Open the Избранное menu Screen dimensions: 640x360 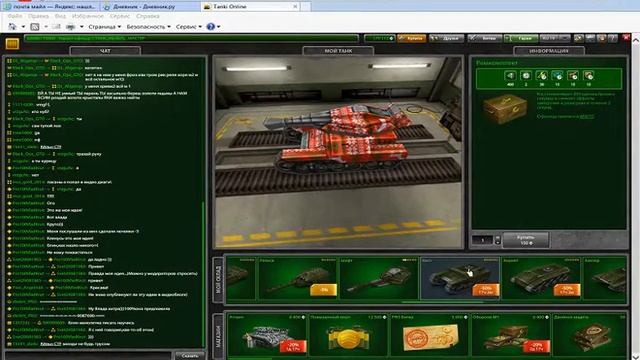(x=88, y=16)
